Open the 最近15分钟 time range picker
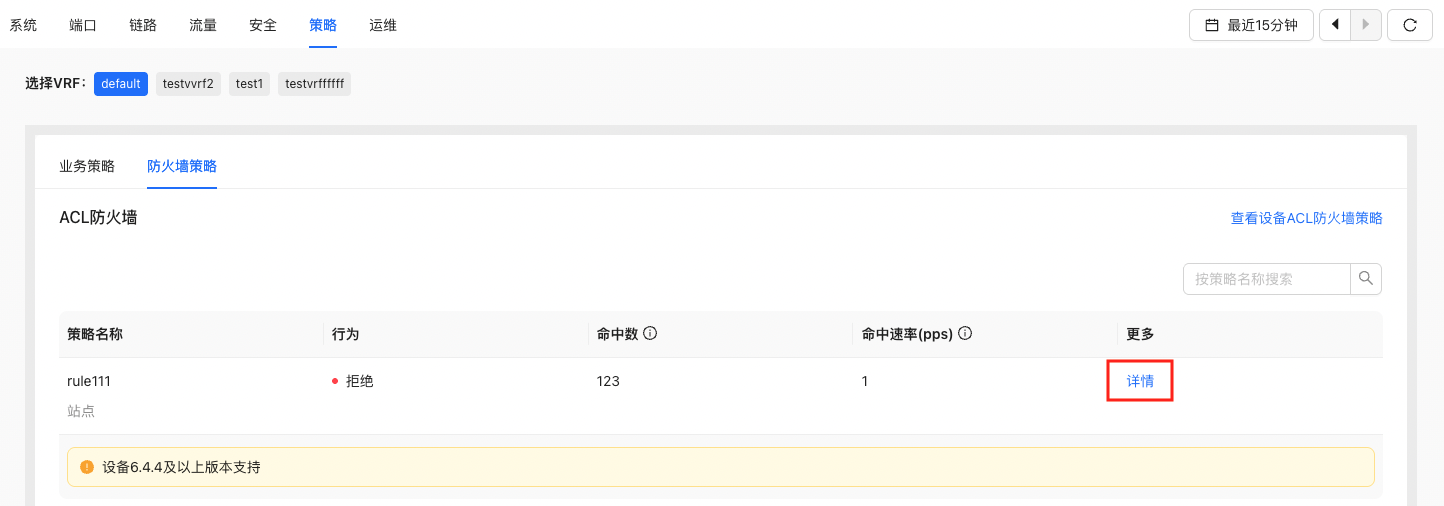 [1251, 25]
